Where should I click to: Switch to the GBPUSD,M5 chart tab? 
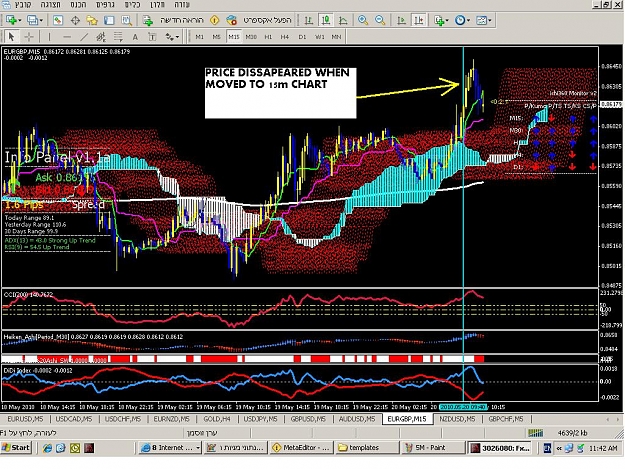308,419
